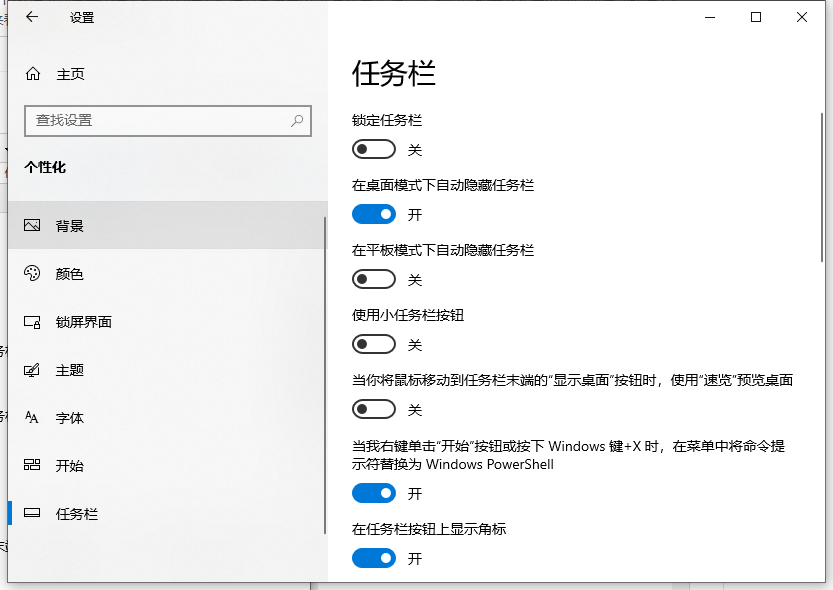The width and height of the screenshot is (833, 590).
Task: Open the 主页 home link text
Action: pyautogui.click(x=70, y=74)
